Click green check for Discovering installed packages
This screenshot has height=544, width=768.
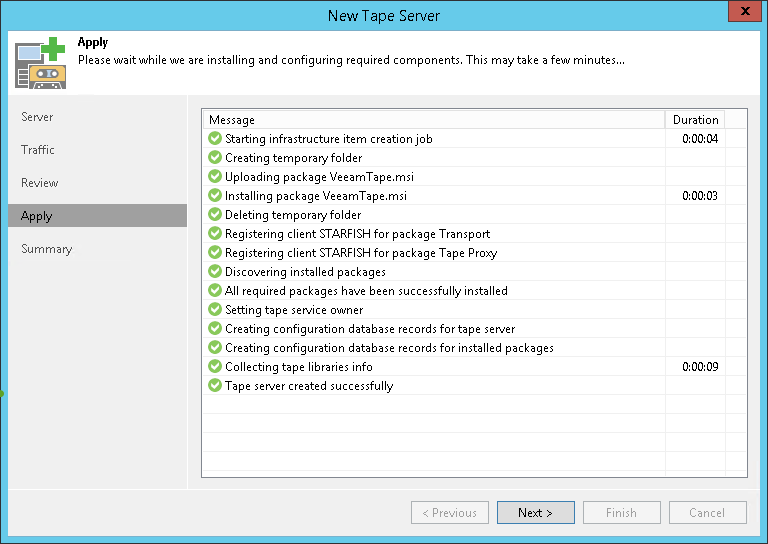pos(215,272)
